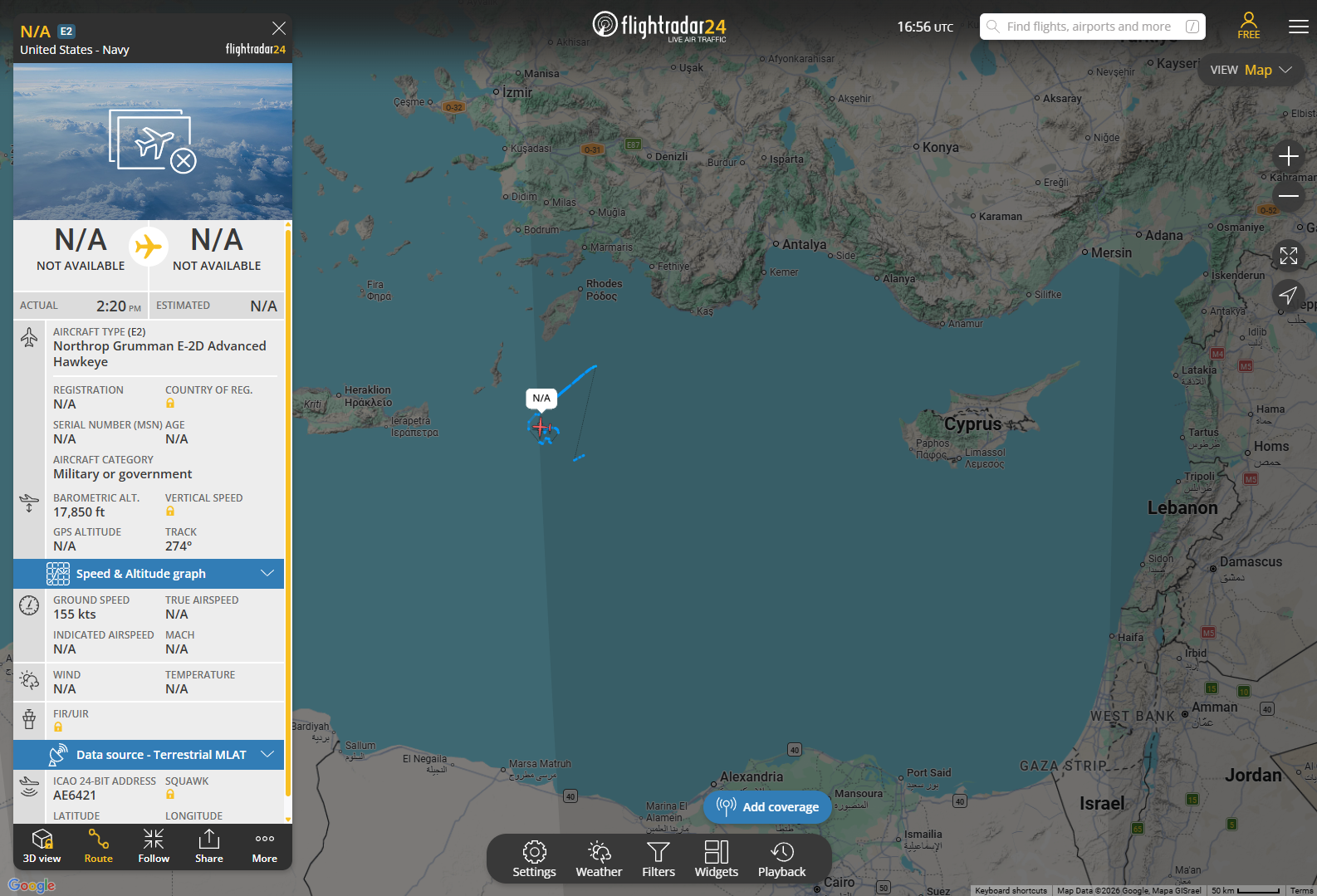Click the locked Vertical Speed padlock
Image resolution: width=1317 pixels, height=896 pixels.
(x=170, y=512)
